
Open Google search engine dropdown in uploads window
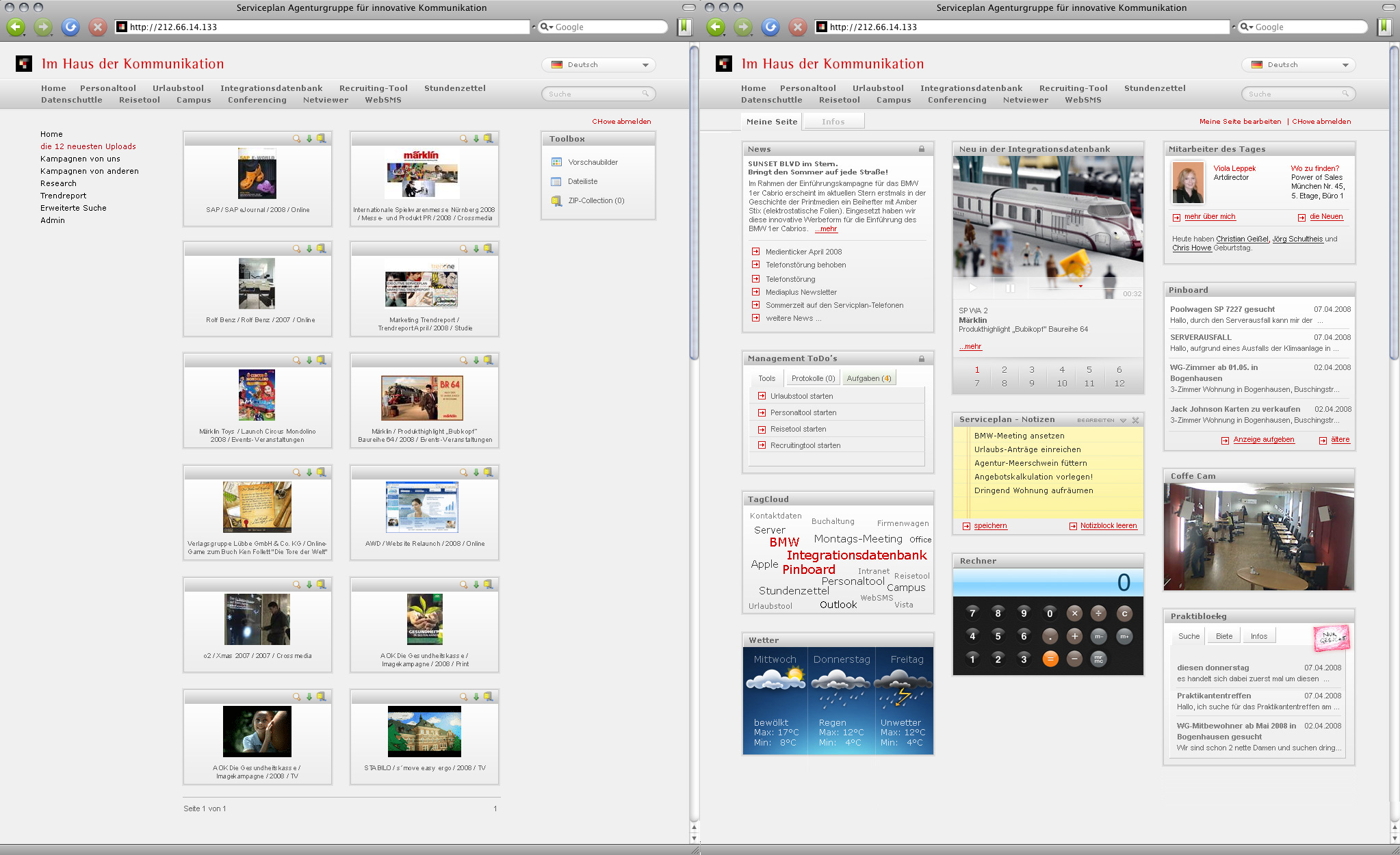coord(547,27)
